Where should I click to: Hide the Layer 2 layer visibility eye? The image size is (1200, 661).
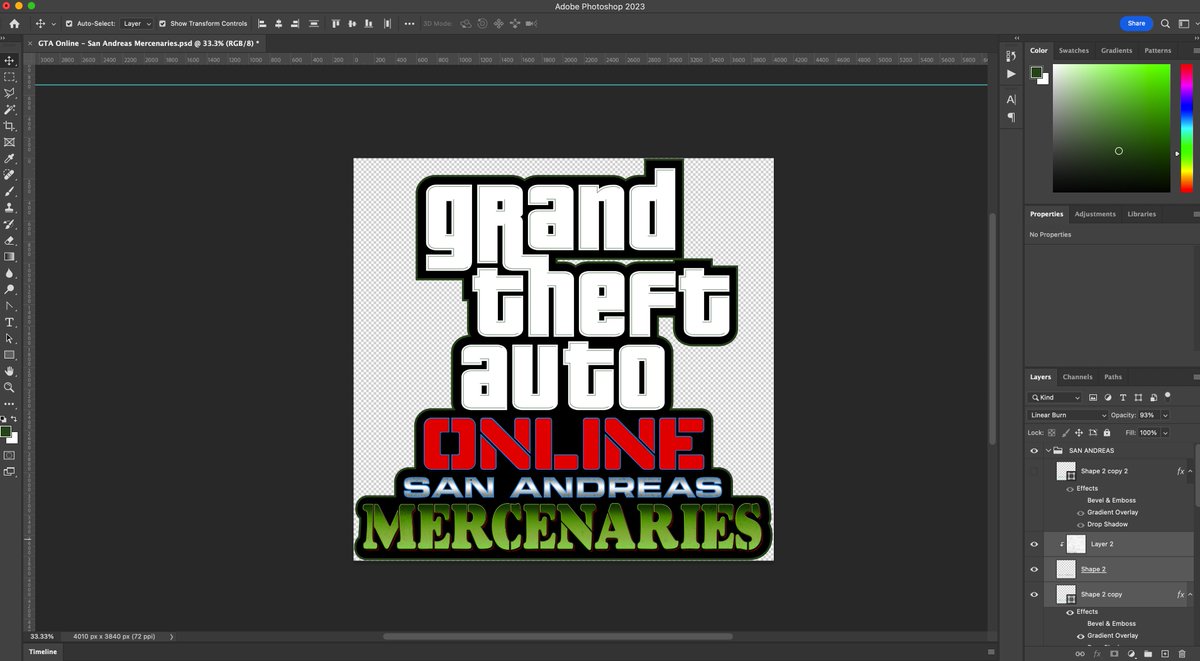point(1035,543)
